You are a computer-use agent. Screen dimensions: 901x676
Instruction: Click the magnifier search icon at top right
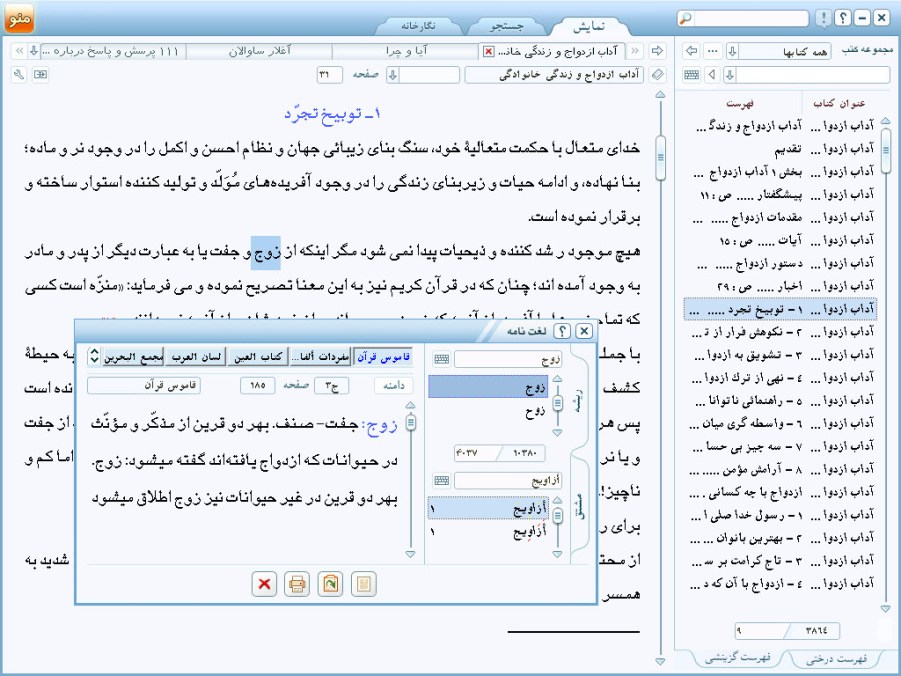click(x=685, y=18)
